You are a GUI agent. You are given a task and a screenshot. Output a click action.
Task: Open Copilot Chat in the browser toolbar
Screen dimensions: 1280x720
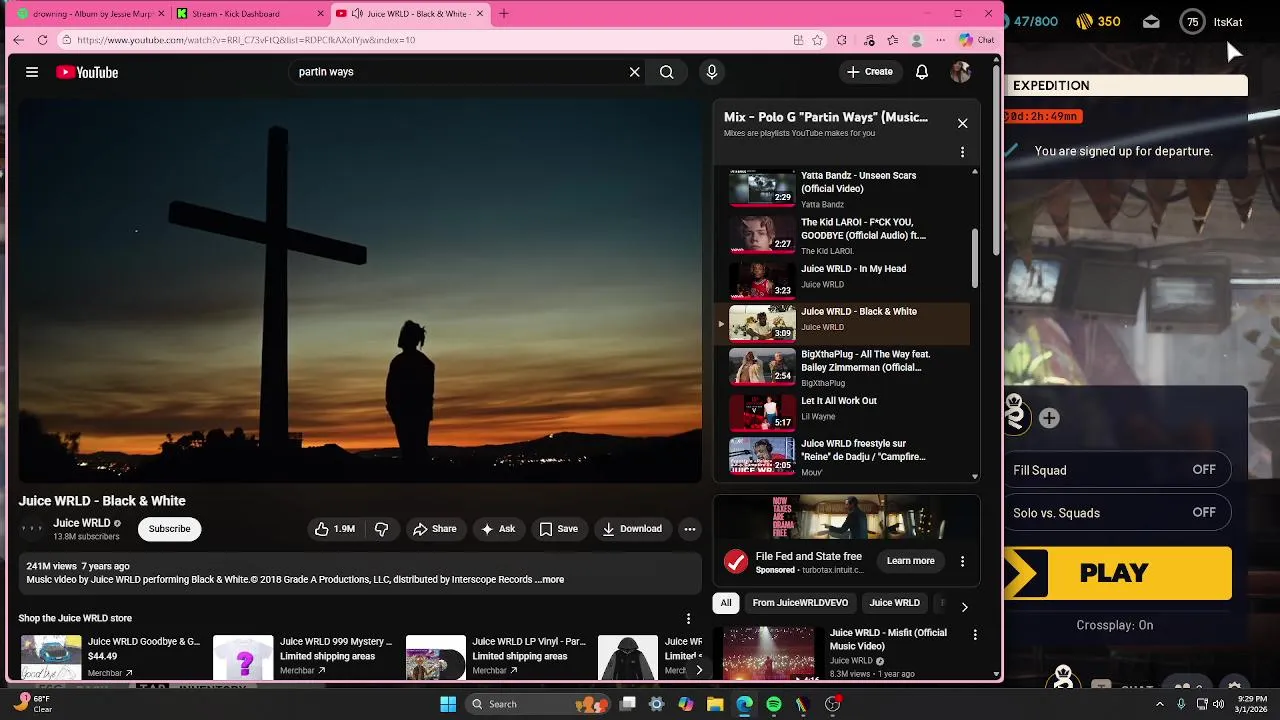click(x=976, y=40)
